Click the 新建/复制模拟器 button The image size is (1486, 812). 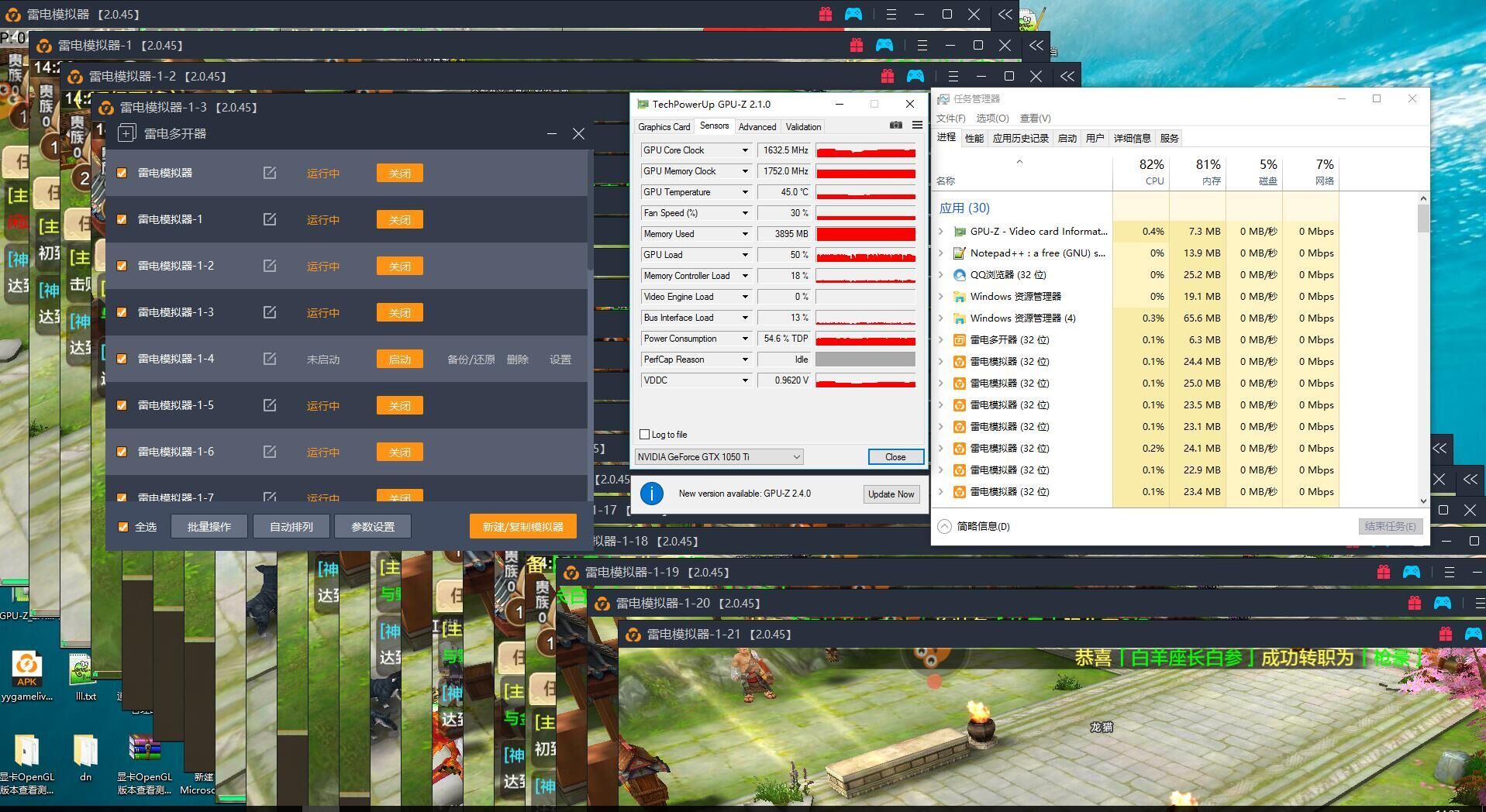[x=522, y=527]
